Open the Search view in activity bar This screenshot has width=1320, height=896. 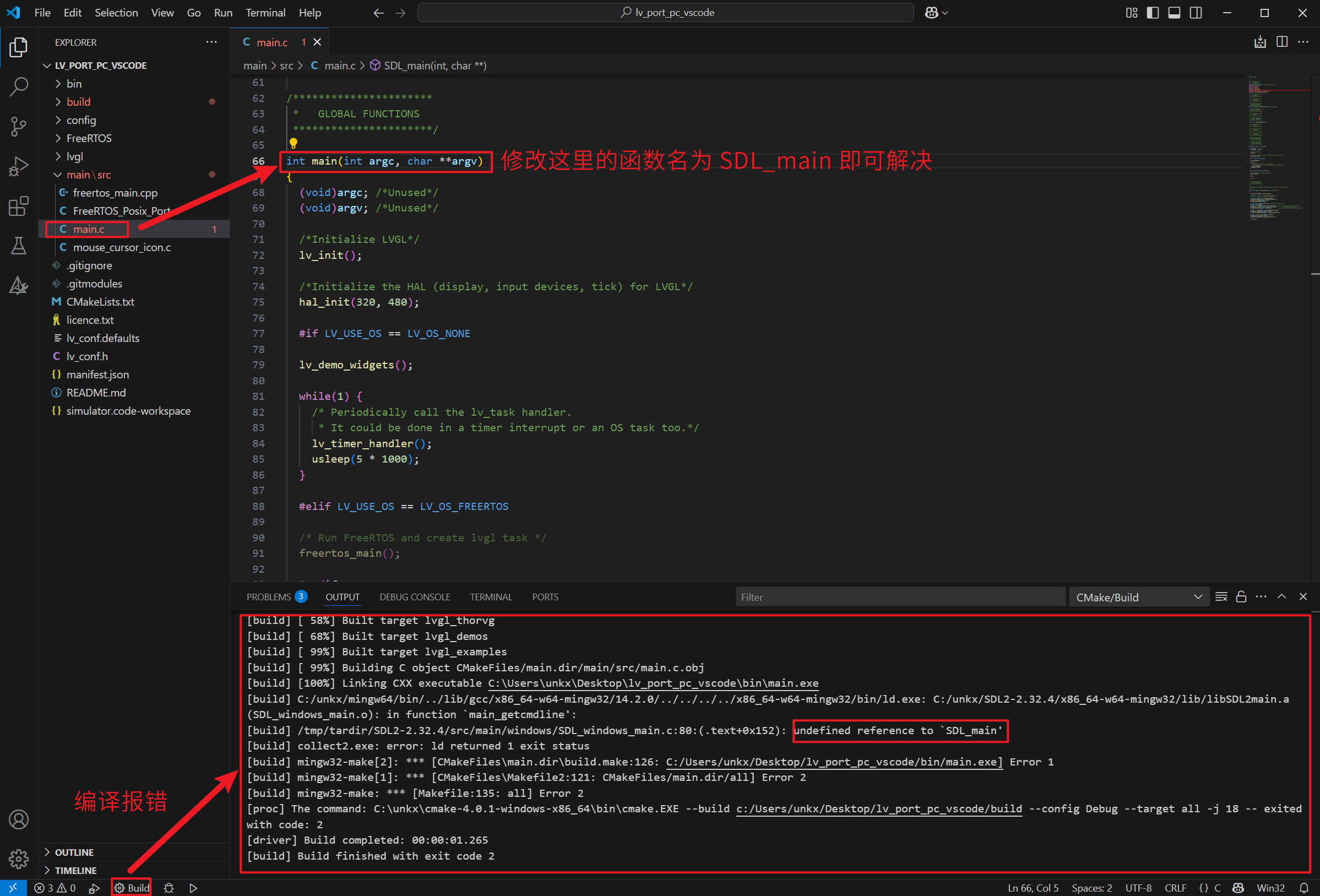[x=19, y=87]
